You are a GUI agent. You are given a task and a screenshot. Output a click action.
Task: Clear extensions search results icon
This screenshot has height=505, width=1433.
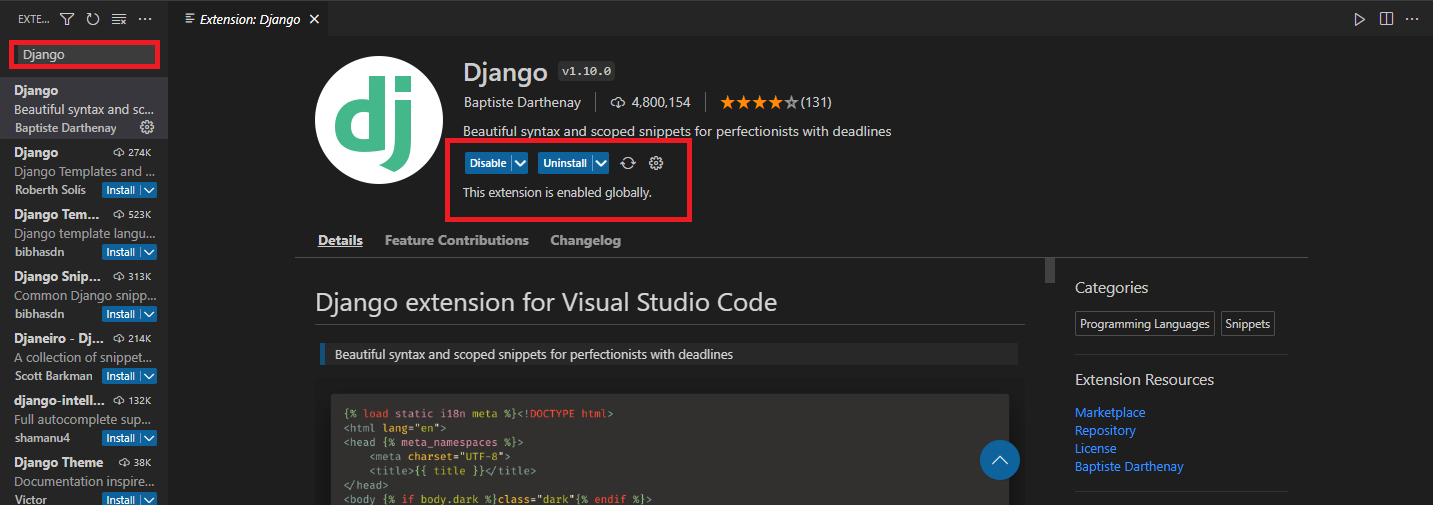pos(119,19)
